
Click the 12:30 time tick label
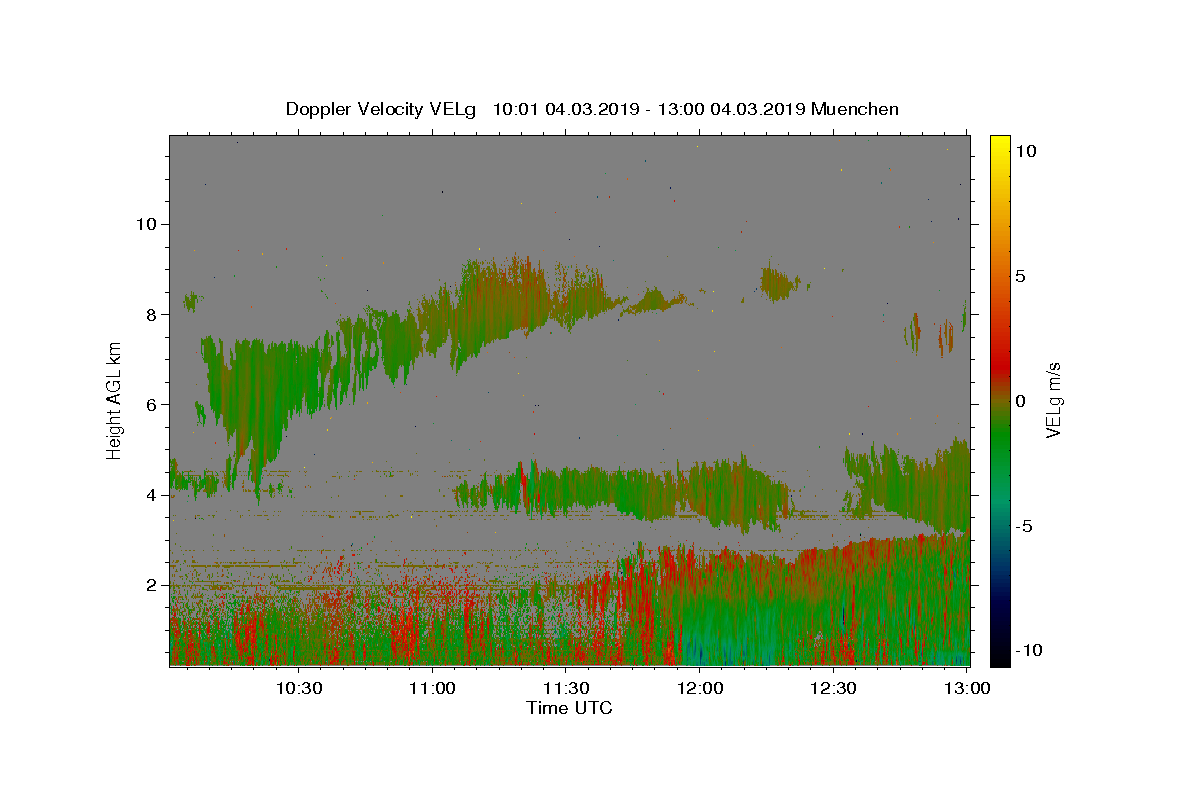click(833, 688)
